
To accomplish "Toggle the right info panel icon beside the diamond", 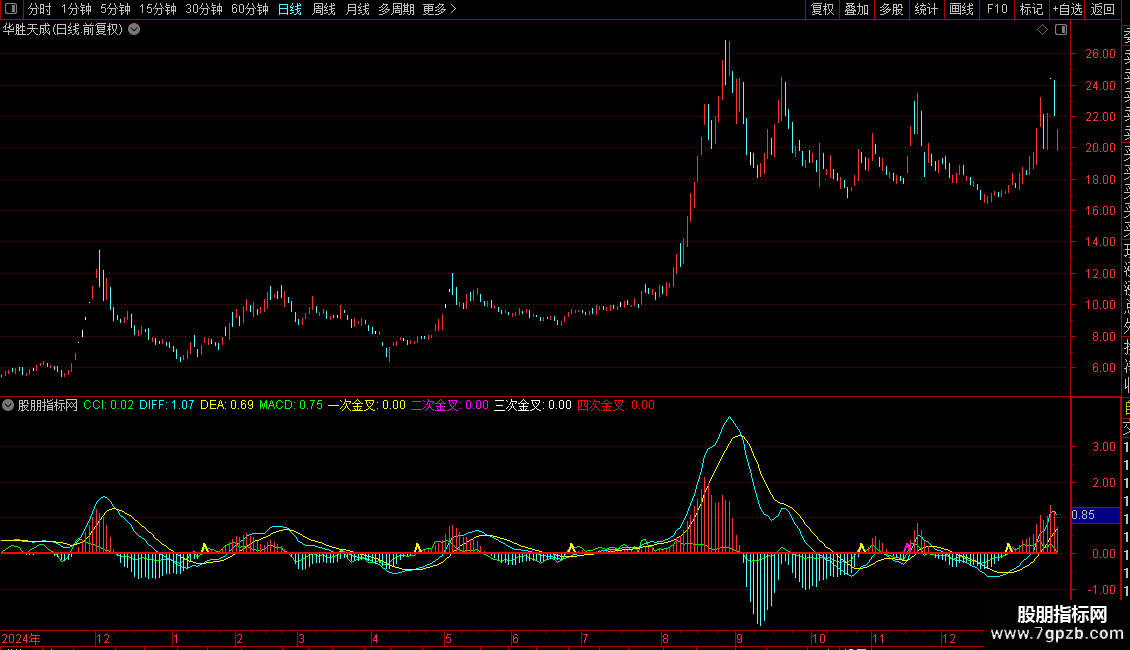I will click(1061, 30).
